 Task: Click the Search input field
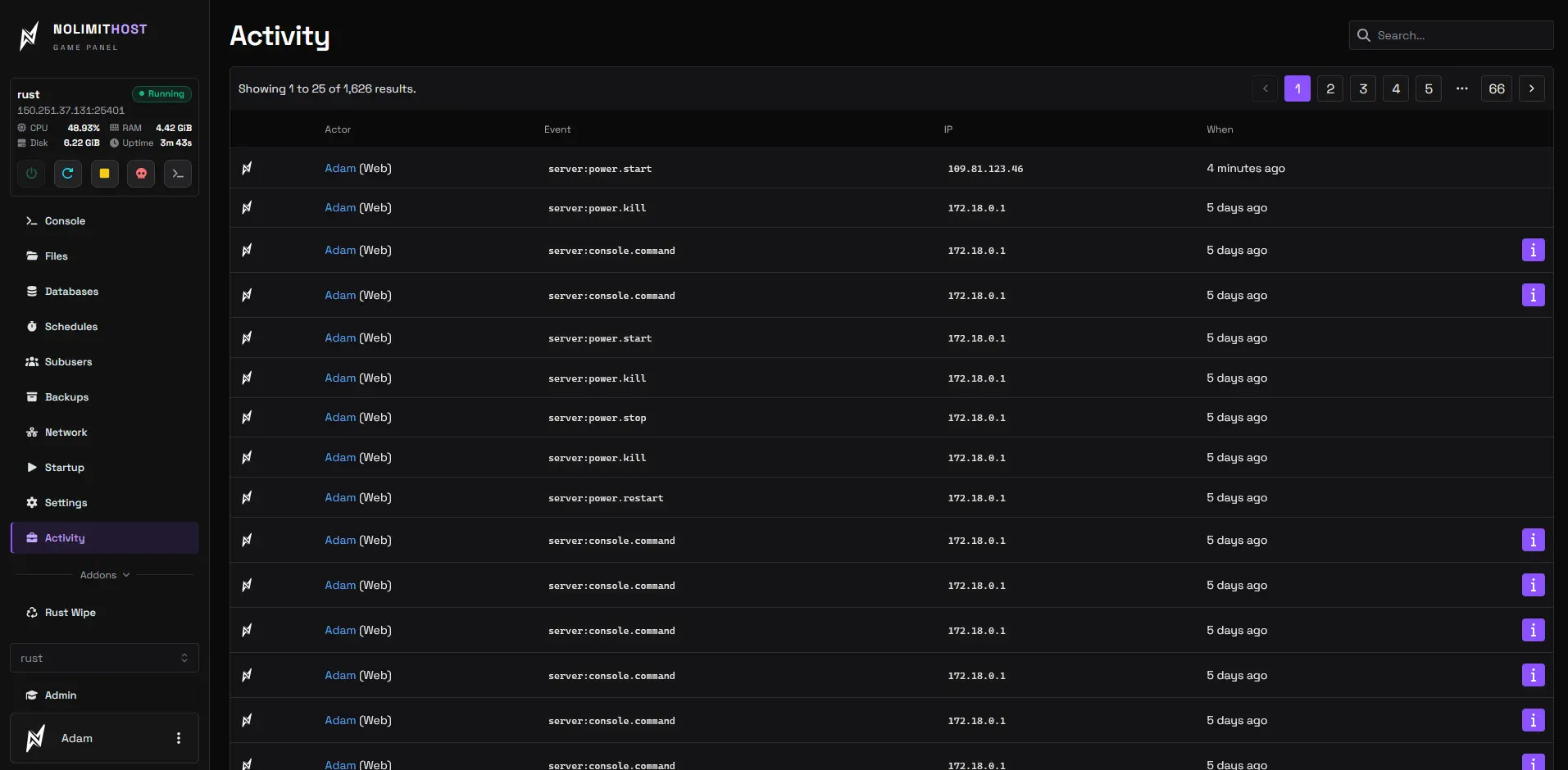1451,35
